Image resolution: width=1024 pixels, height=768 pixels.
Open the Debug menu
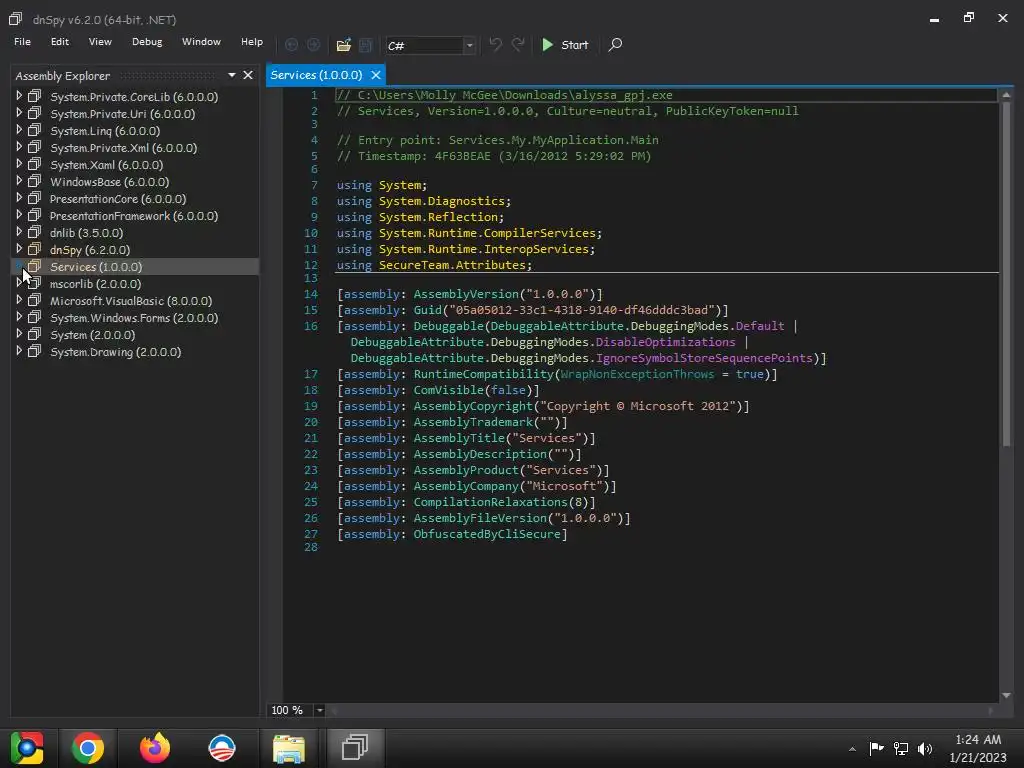point(147,41)
